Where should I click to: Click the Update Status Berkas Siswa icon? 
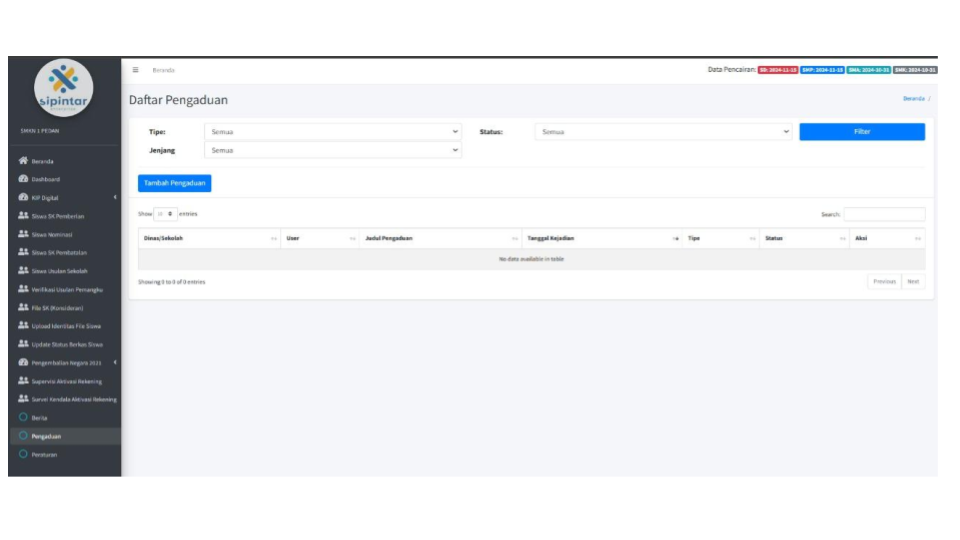23,343
